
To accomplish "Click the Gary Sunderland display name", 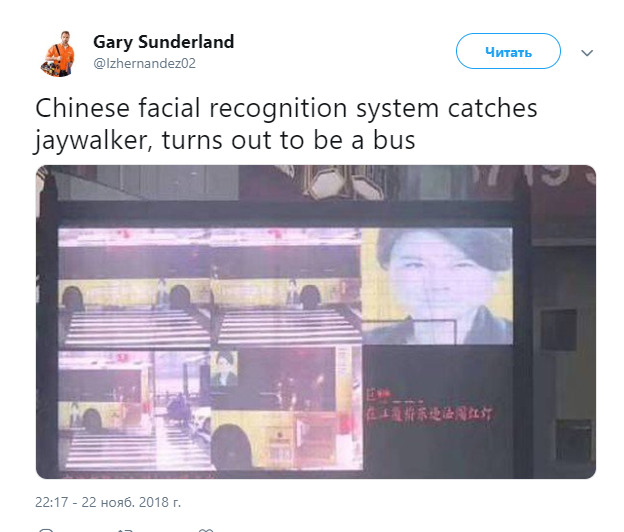I will [x=164, y=42].
